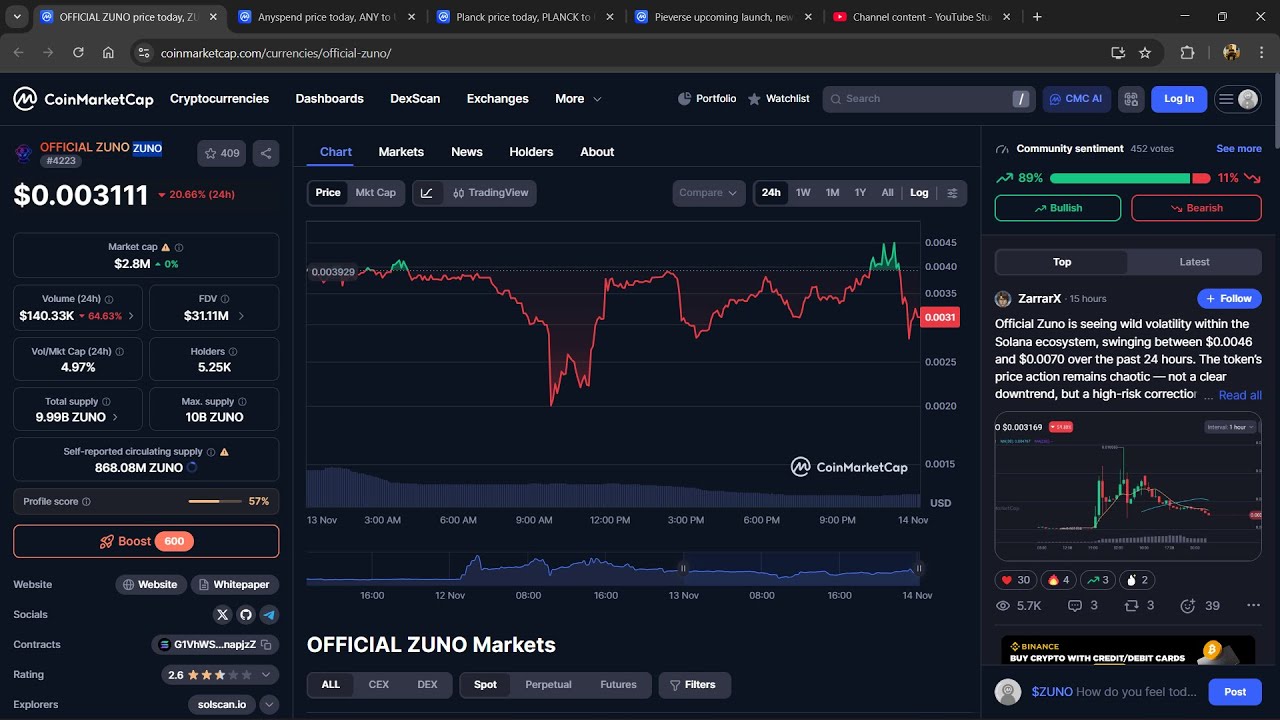Vote Bullish on sentiment
Viewport: 1280px width, 720px height.
[1058, 208]
